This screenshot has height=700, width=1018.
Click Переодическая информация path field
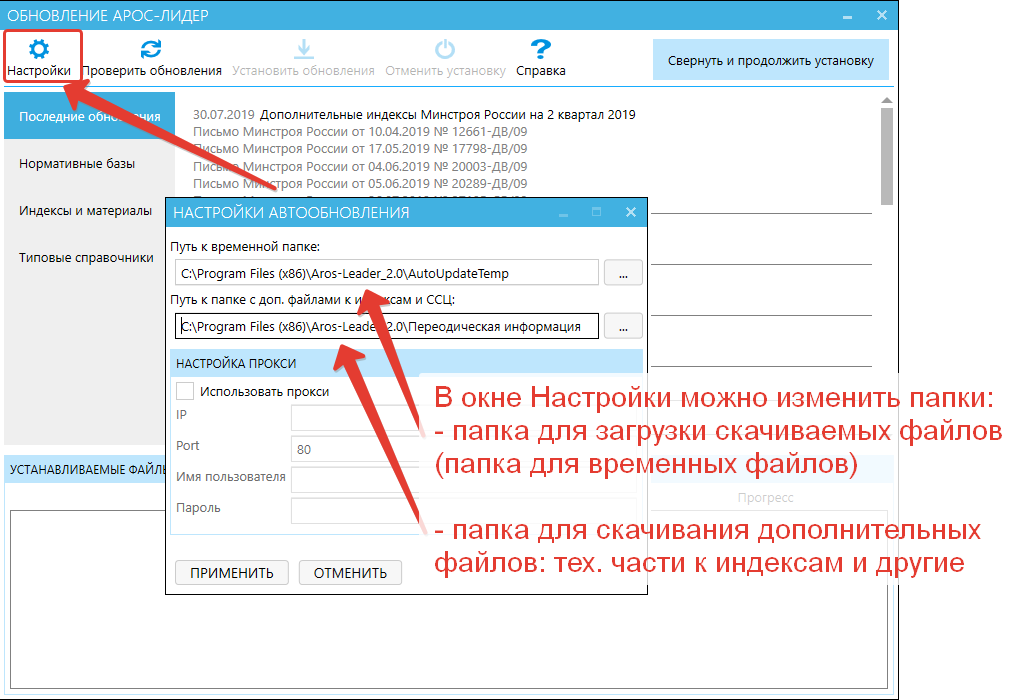tap(387, 326)
